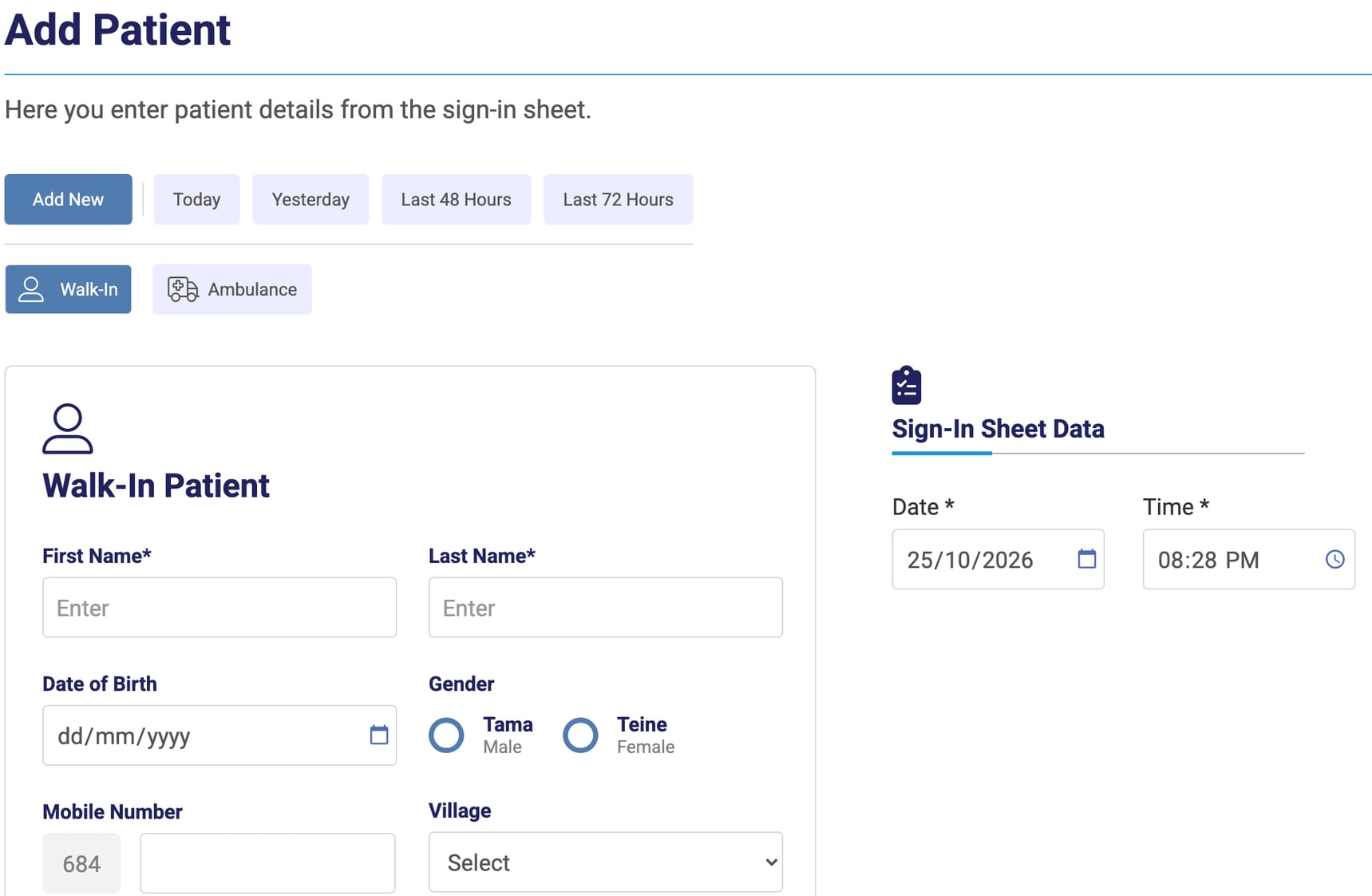Click the ambulance vehicle icon
Viewport: 1372px width, 896px height.
point(183,289)
